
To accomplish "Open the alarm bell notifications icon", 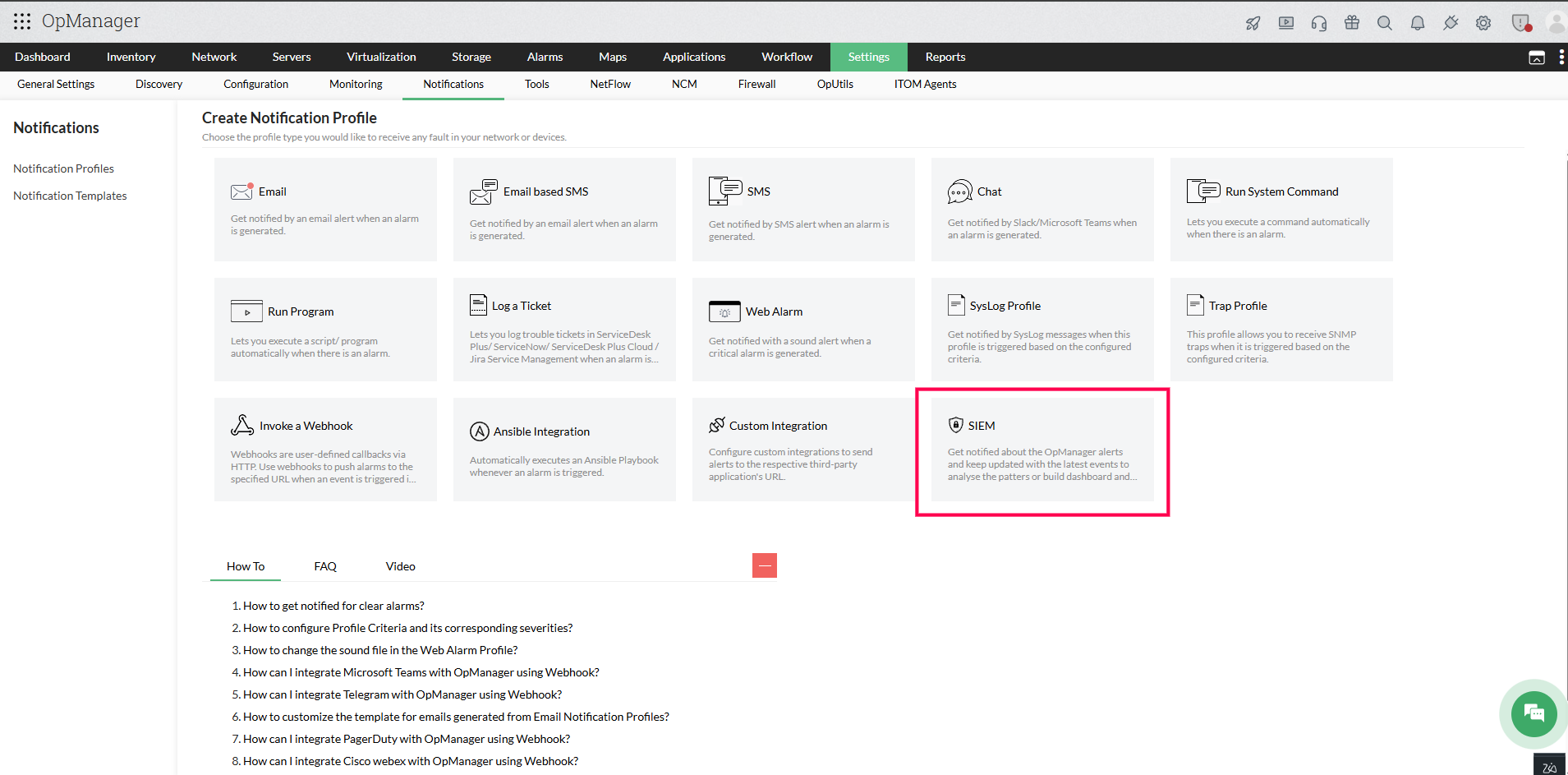I will pyautogui.click(x=1418, y=23).
